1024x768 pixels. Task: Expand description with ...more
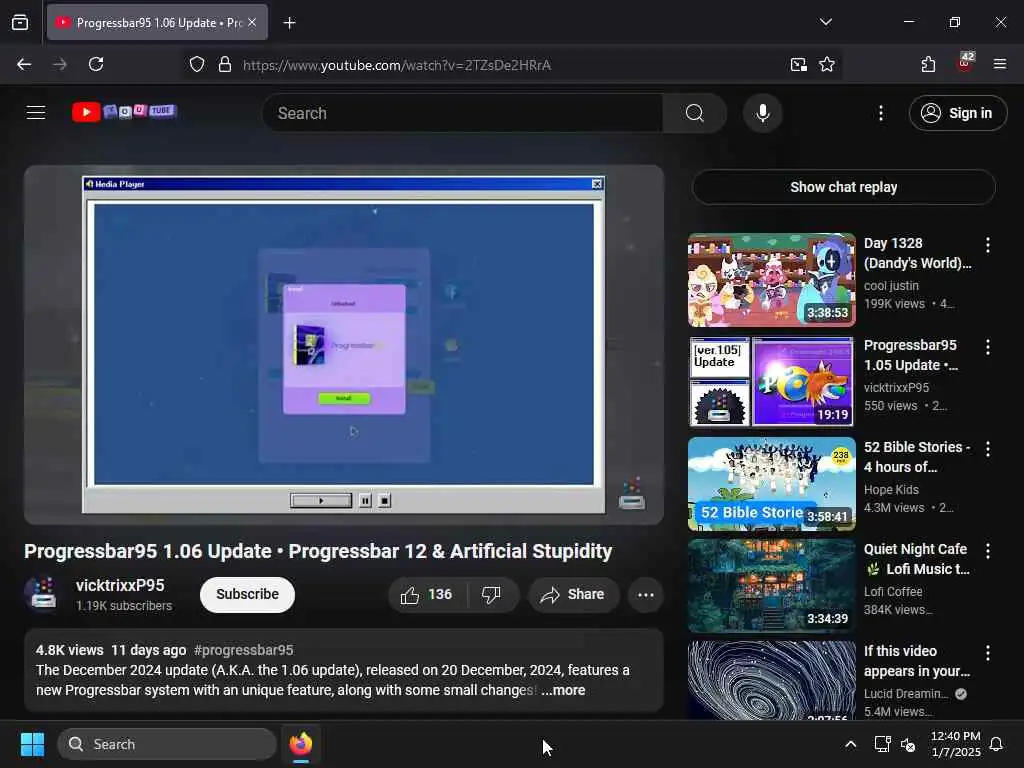563,690
